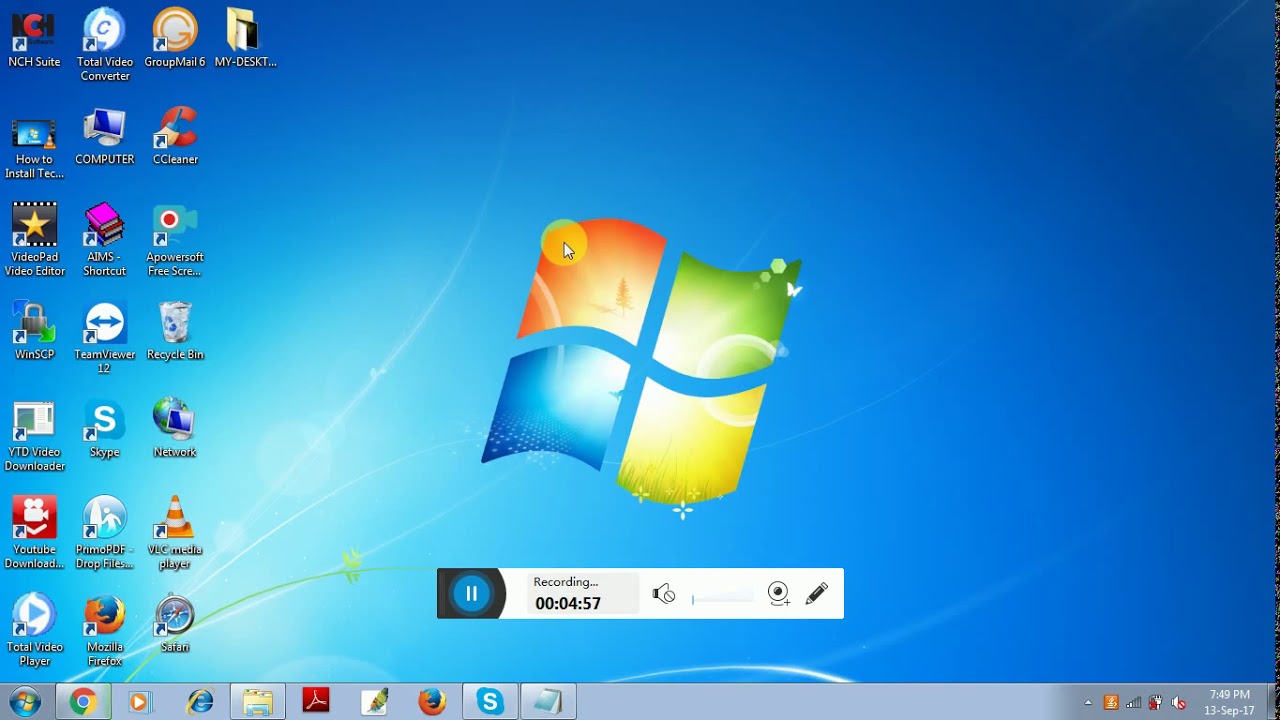This screenshot has height=720, width=1280.
Task: Select the Recycle Bin
Action: 175,331
